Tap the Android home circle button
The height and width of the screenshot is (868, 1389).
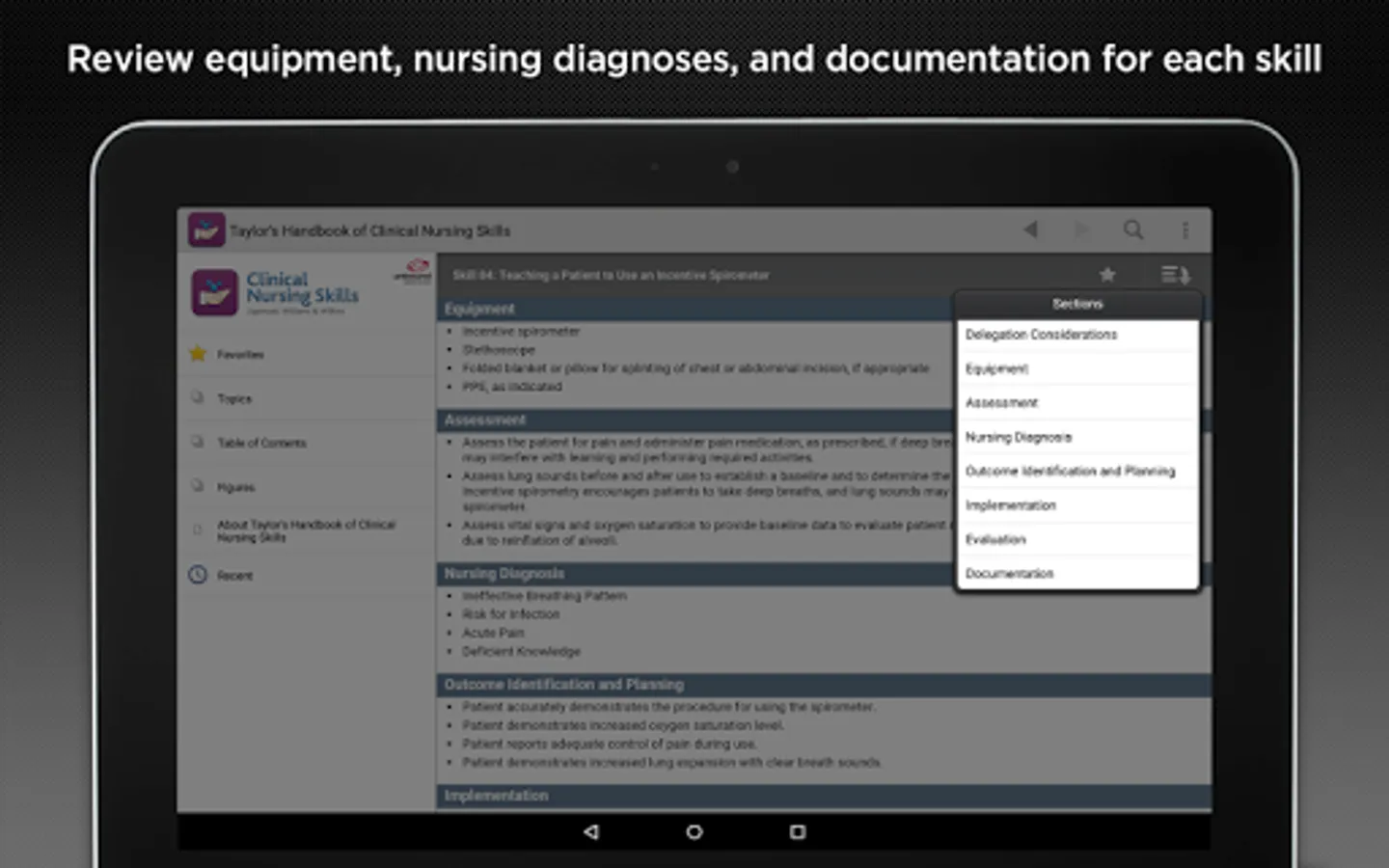pyautogui.click(x=694, y=831)
